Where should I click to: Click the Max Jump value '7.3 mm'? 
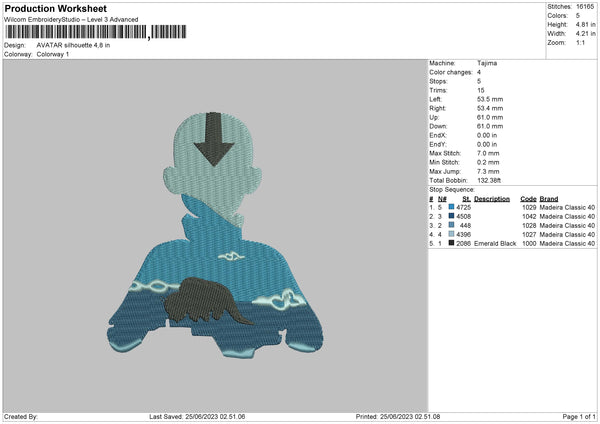tap(488, 171)
